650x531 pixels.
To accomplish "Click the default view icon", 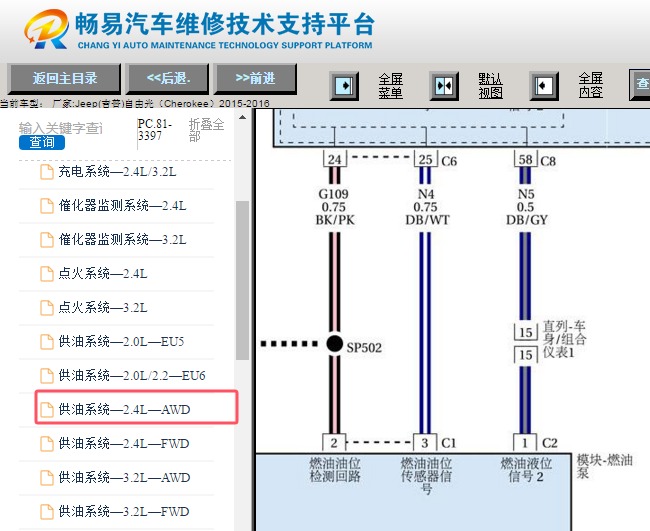I will [444, 86].
